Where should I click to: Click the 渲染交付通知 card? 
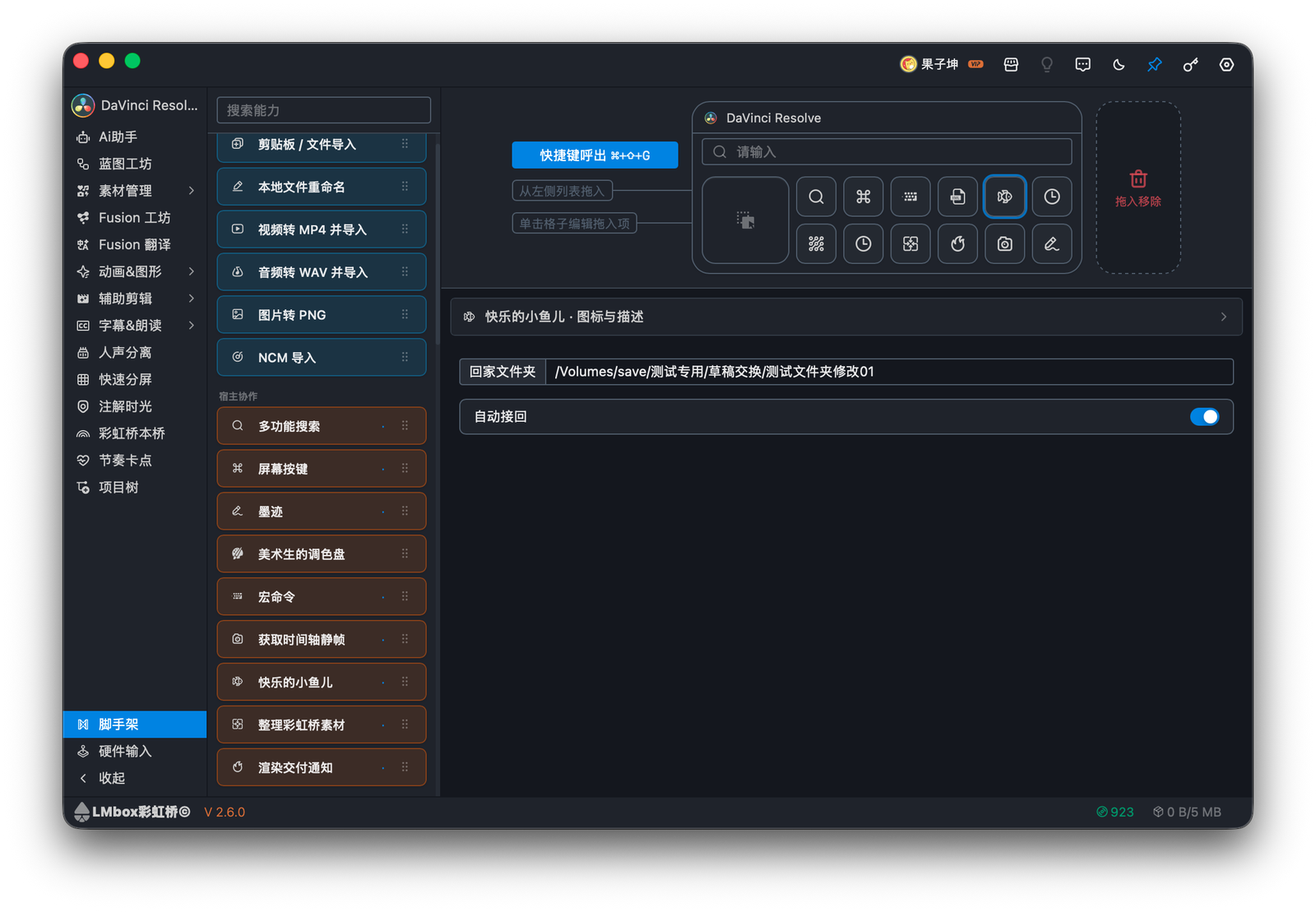[x=322, y=767]
